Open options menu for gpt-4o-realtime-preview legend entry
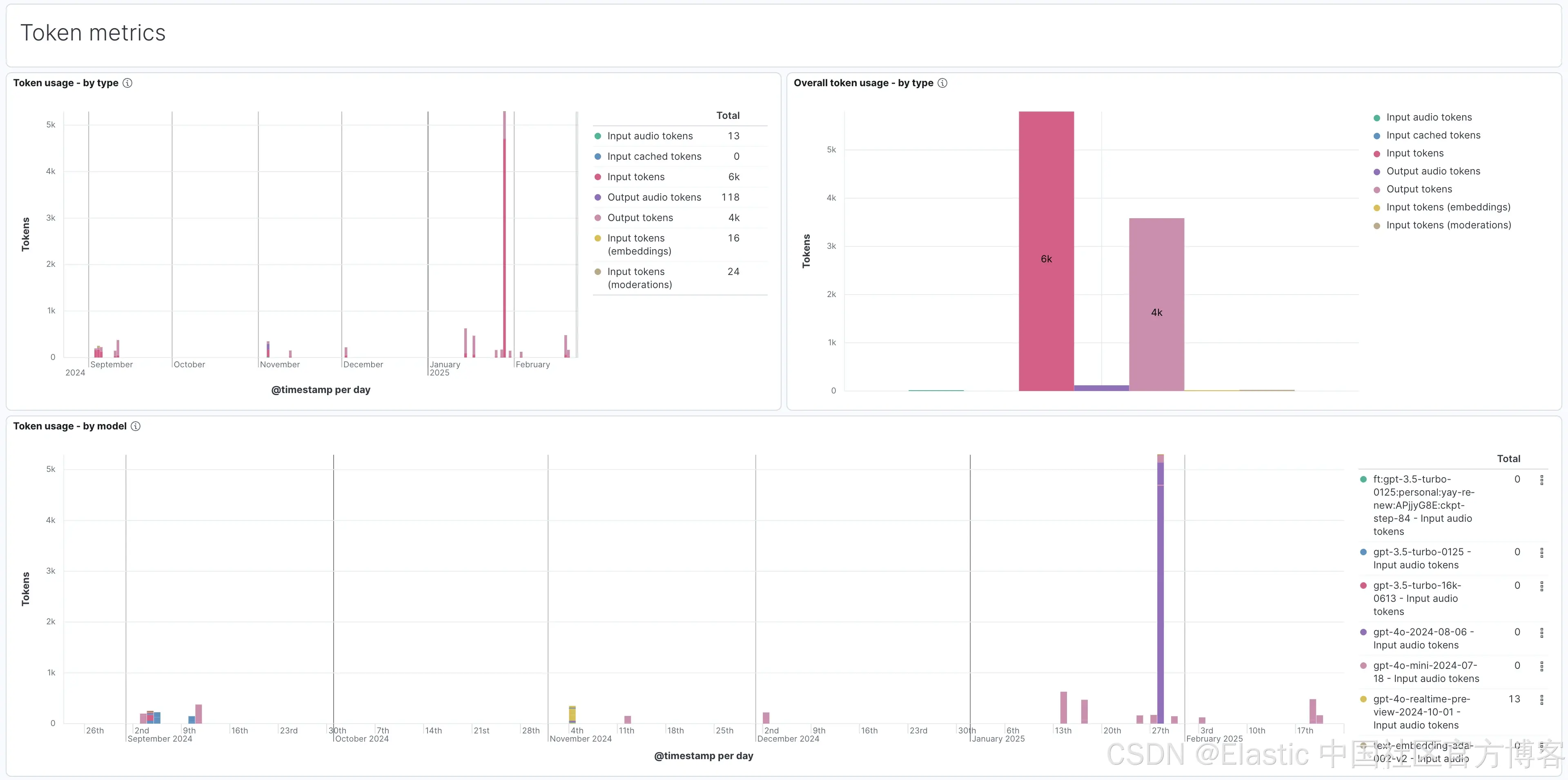1568x780 pixels. [1542, 700]
